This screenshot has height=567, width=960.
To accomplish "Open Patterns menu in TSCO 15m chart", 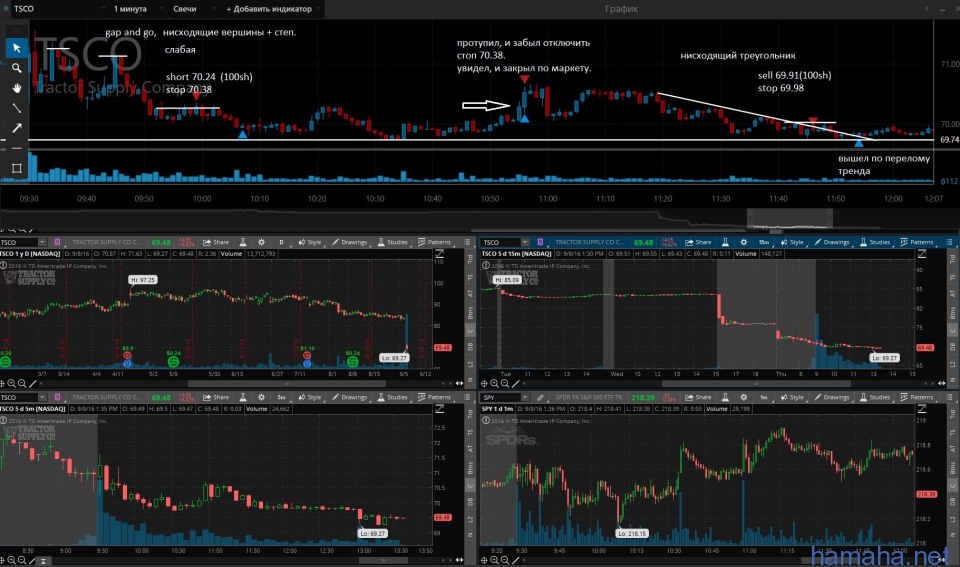I will tap(917, 242).
